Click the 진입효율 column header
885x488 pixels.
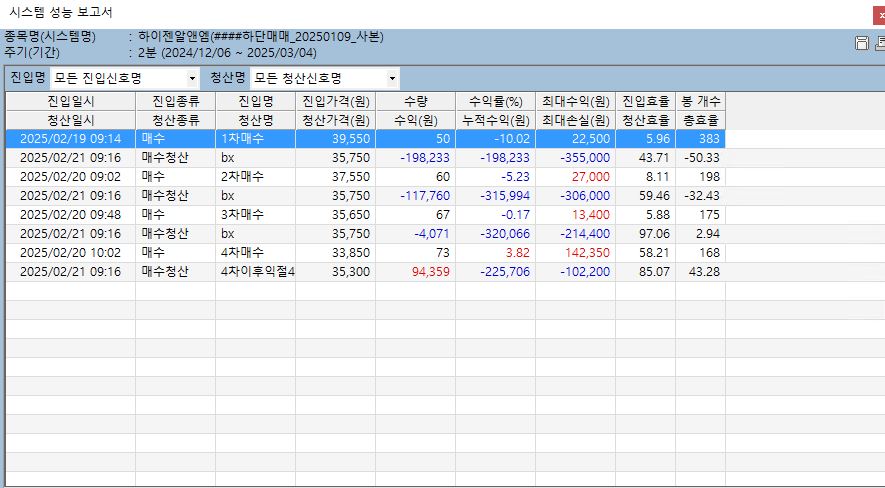tap(645, 102)
